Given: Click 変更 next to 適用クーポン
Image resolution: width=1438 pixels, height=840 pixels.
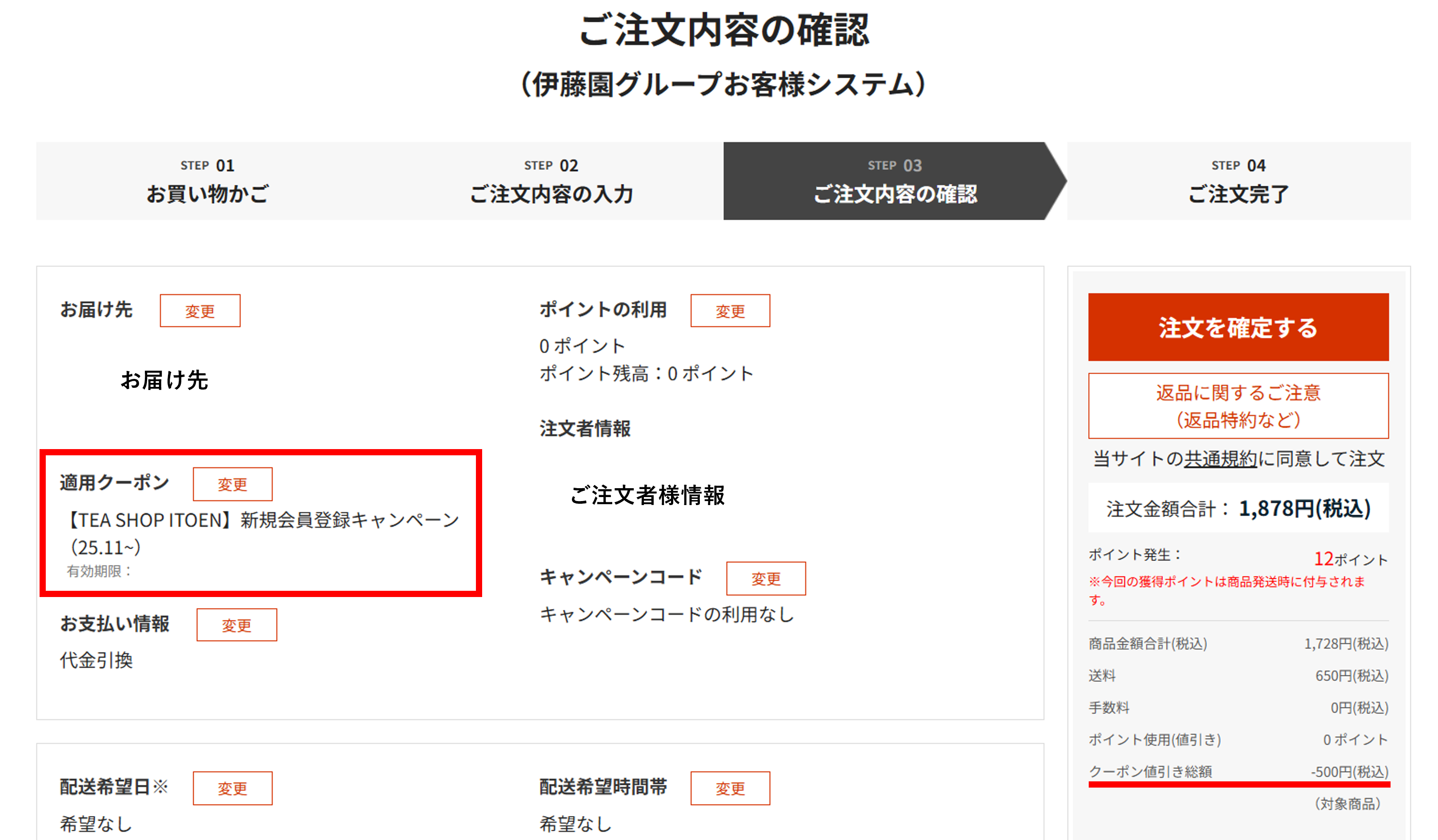Looking at the screenshot, I should 232,484.
